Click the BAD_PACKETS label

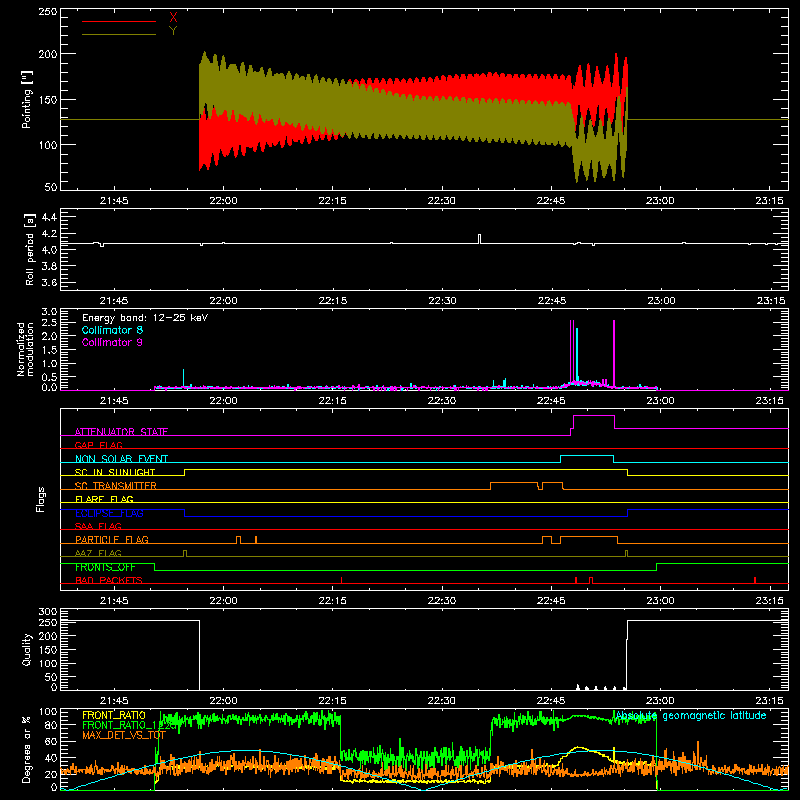[109, 580]
